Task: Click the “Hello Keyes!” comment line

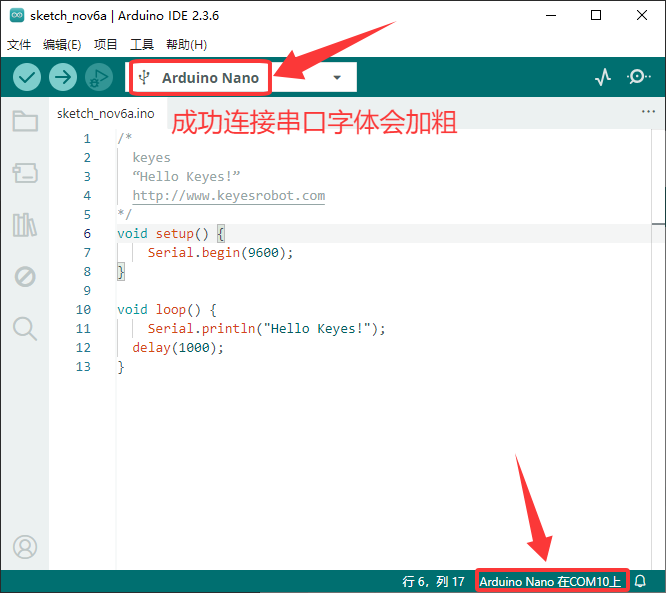Action: 186,177
